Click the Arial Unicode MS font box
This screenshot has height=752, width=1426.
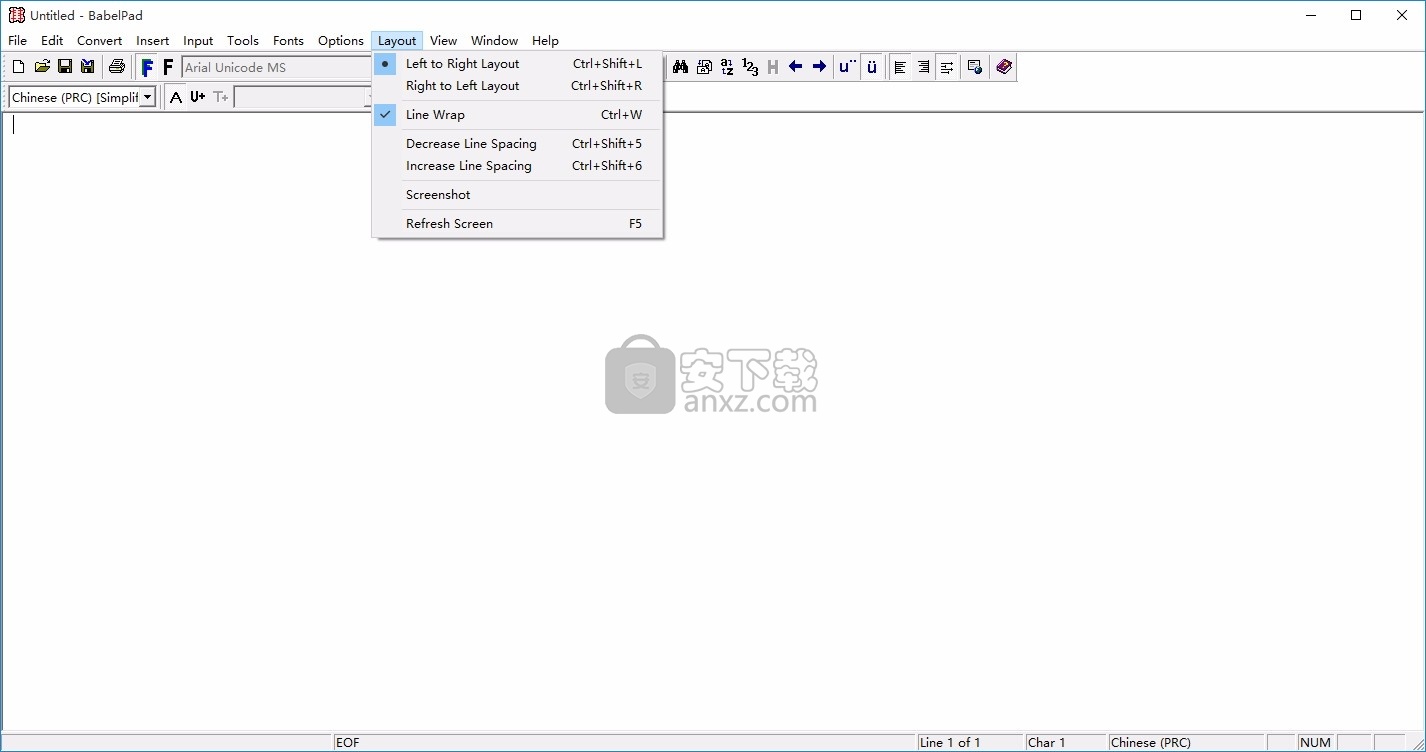(277, 67)
